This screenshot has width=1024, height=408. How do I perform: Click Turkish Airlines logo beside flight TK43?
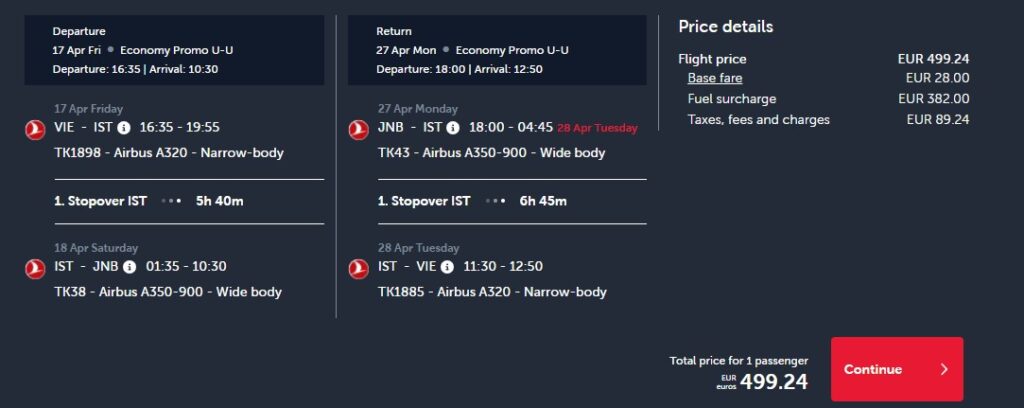click(x=358, y=129)
